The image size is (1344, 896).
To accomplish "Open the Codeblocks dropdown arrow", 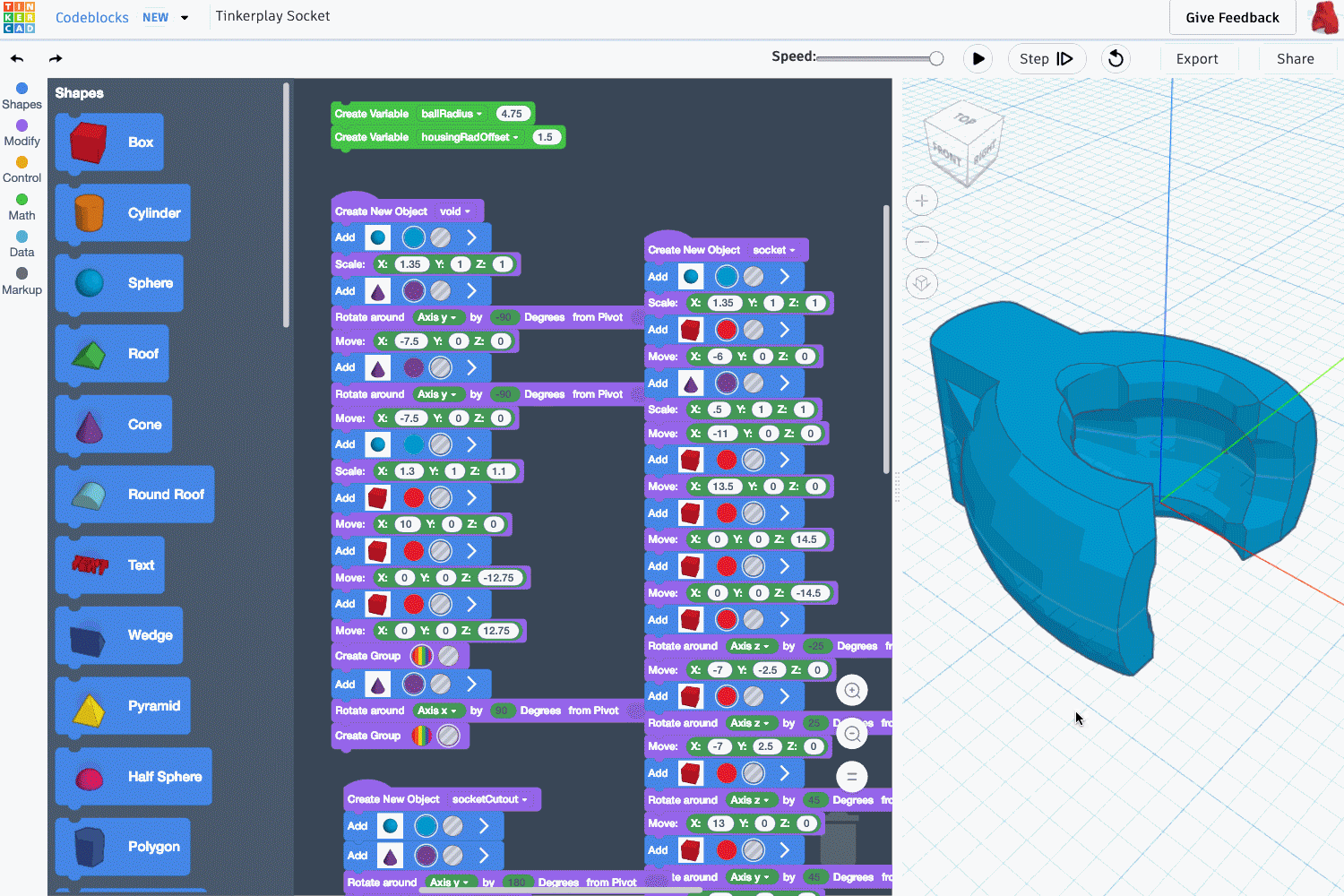I will [x=185, y=18].
